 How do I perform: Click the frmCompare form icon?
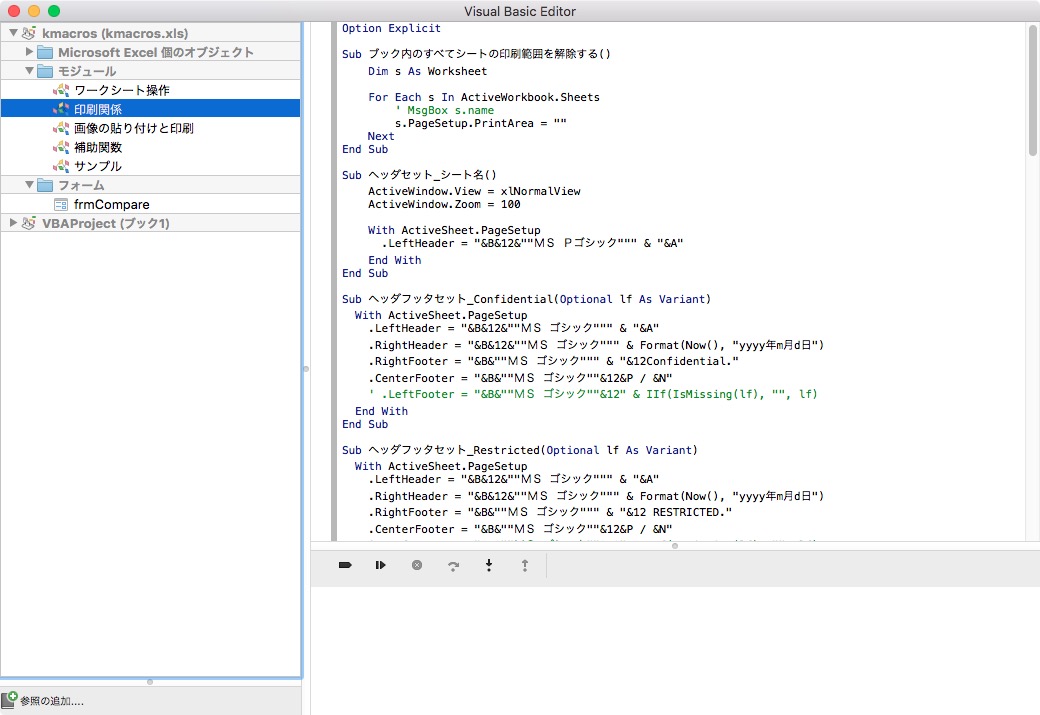(61, 204)
